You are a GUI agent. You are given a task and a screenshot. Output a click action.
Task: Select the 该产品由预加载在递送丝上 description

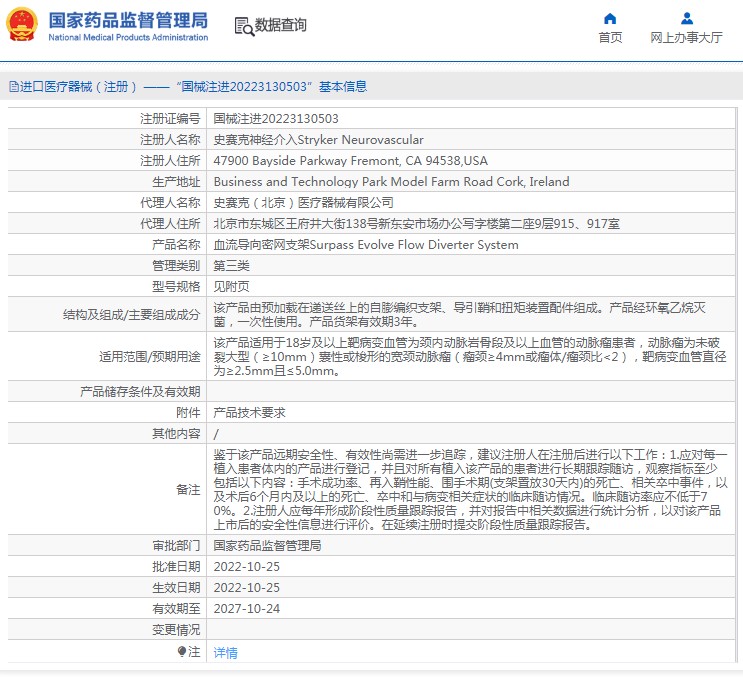[x=459, y=315]
